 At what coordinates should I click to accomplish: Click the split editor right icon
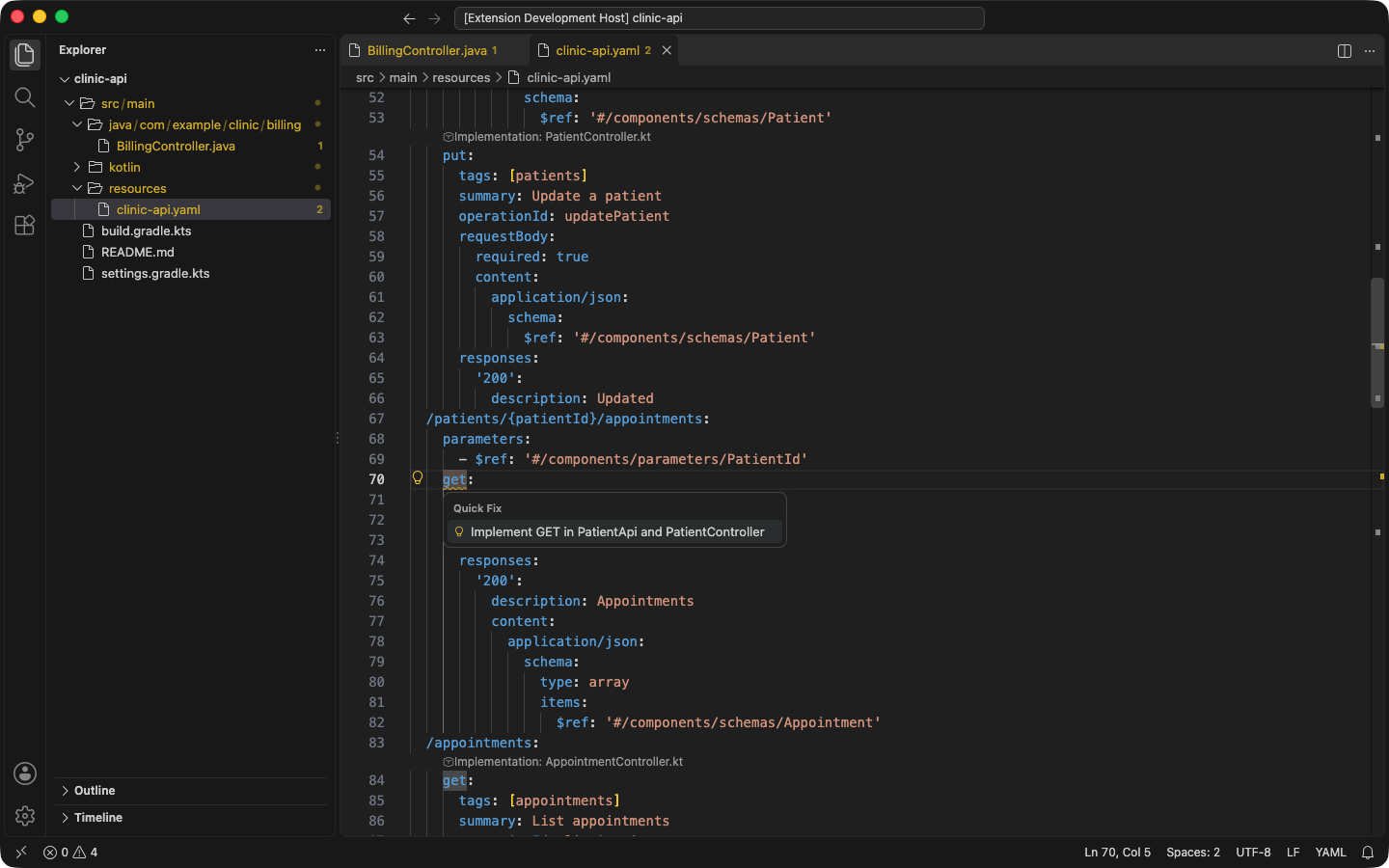pos(1345,51)
